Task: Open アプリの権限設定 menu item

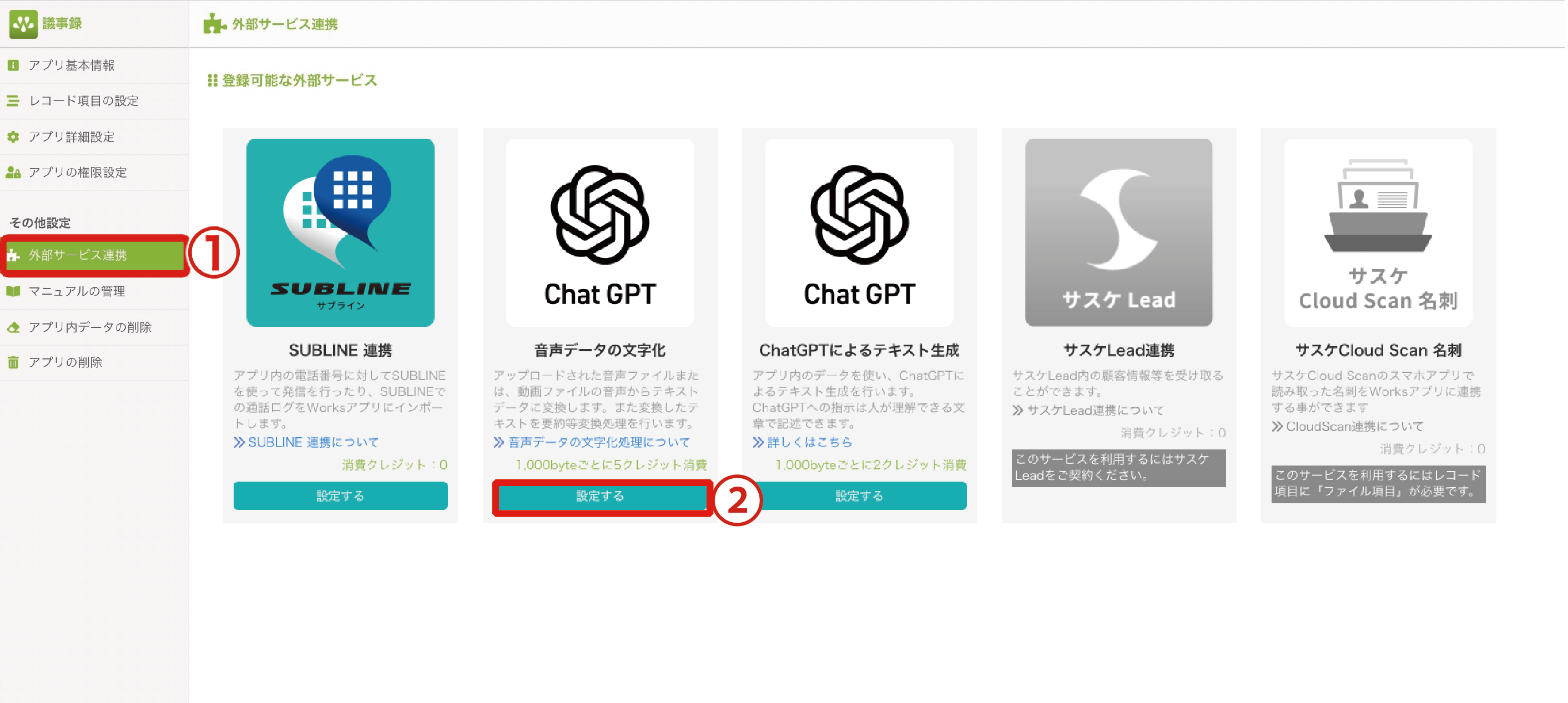Action: coord(94,173)
